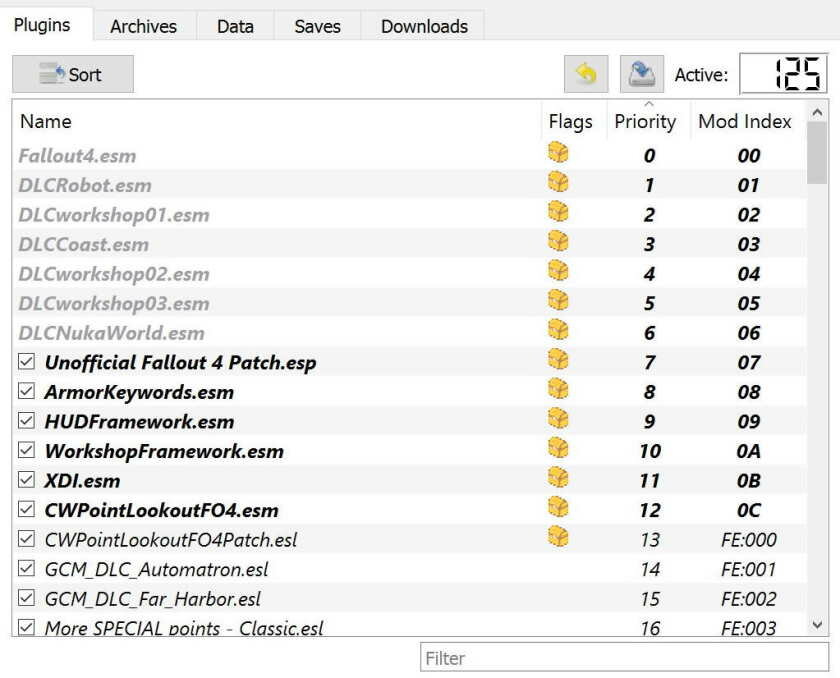Select the XDI.esm plugin name
This screenshot has width=840, height=678.
pos(82,480)
